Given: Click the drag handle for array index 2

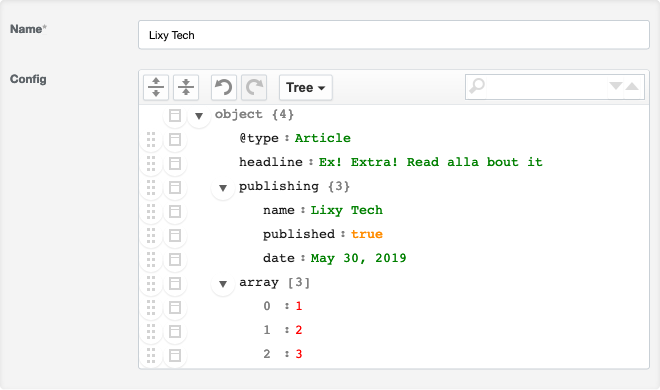Looking at the screenshot, I should (151, 355).
